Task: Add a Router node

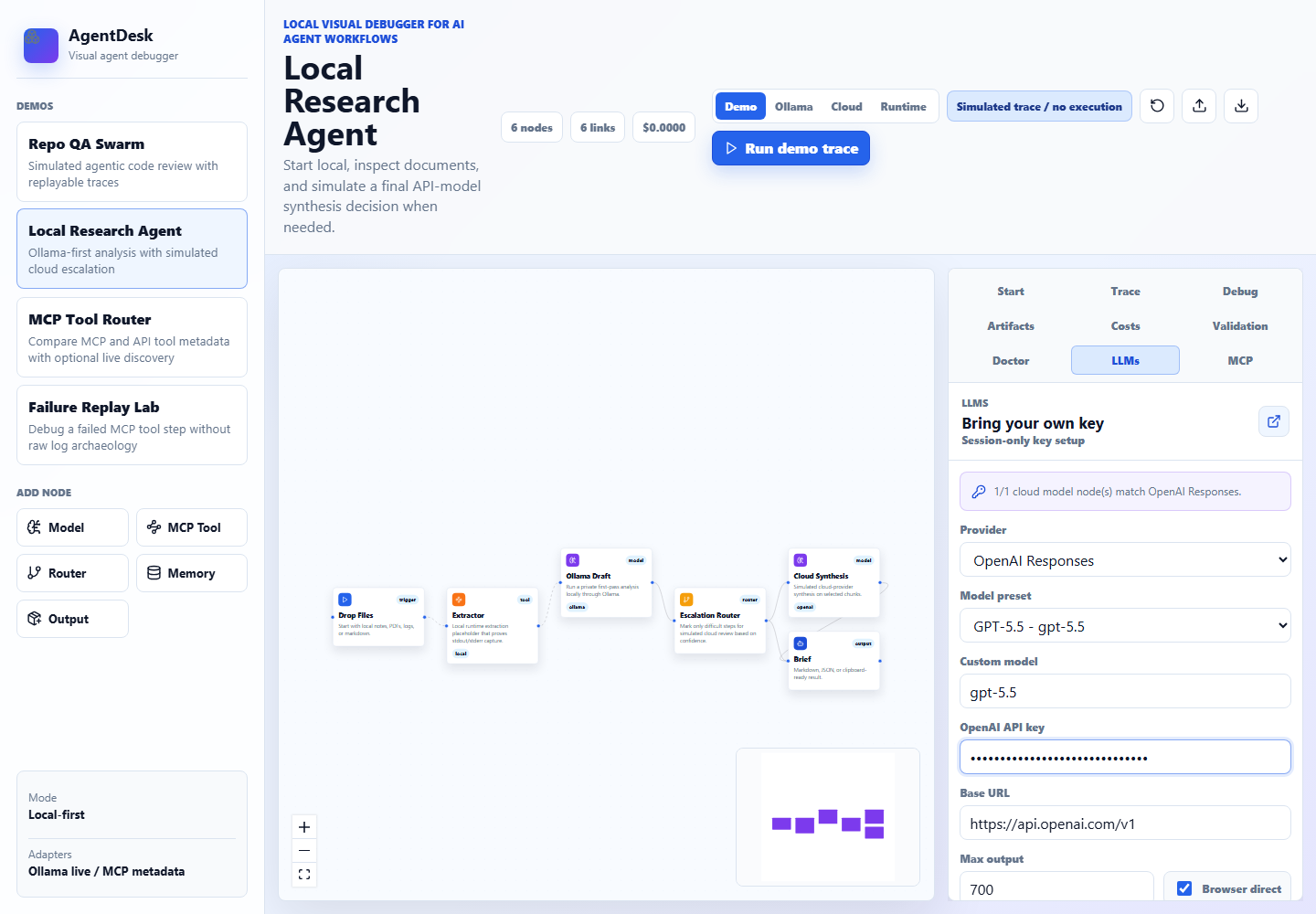Action: (72, 573)
